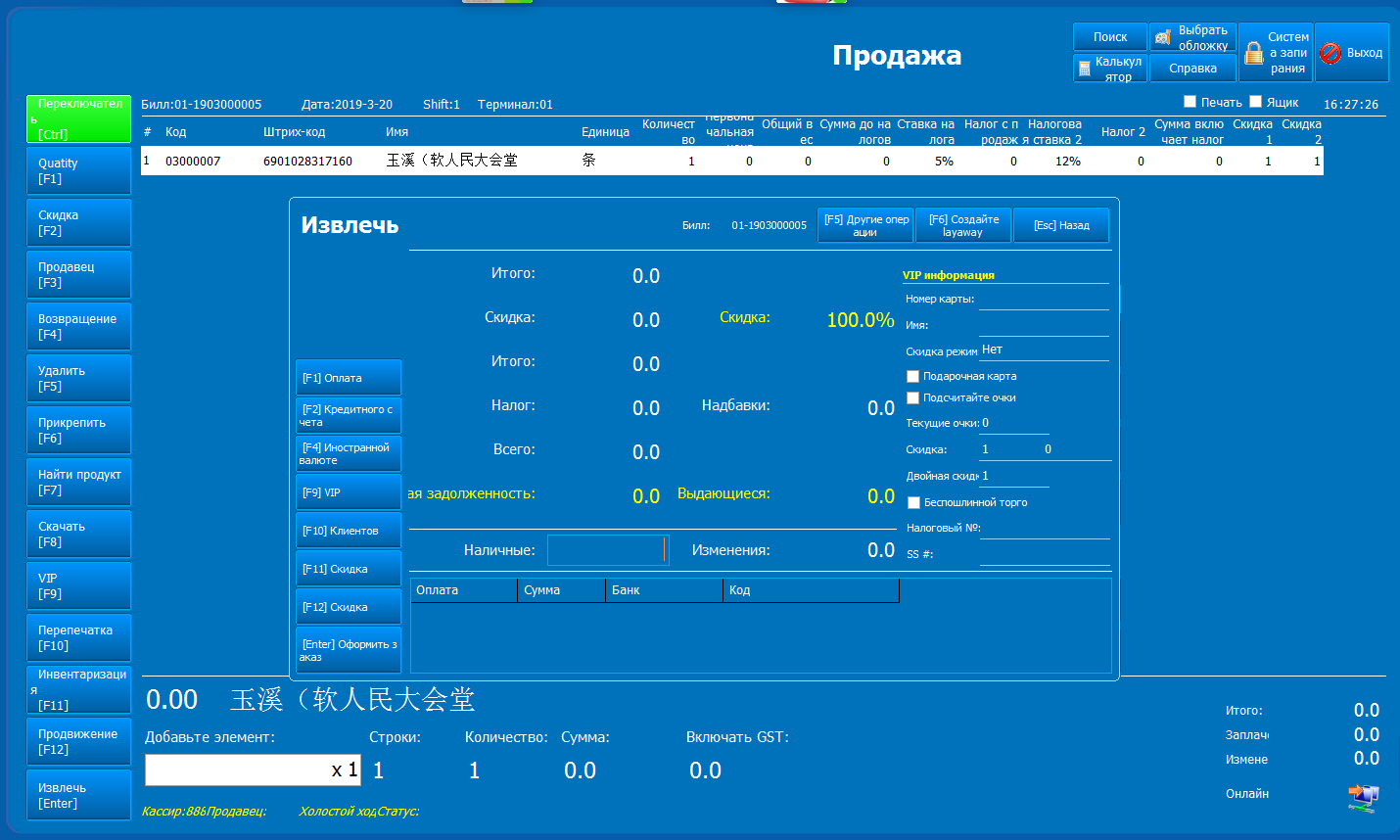Click Esc Назад button
This screenshot has width=1400, height=840.
[x=1061, y=225]
